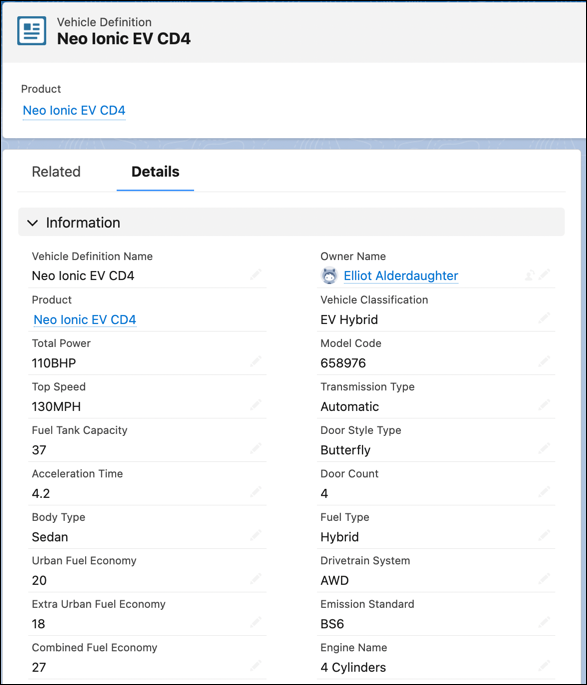Click edit pencil for Emission Standard
Viewport: 587px width, 685px height.
coord(544,623)
